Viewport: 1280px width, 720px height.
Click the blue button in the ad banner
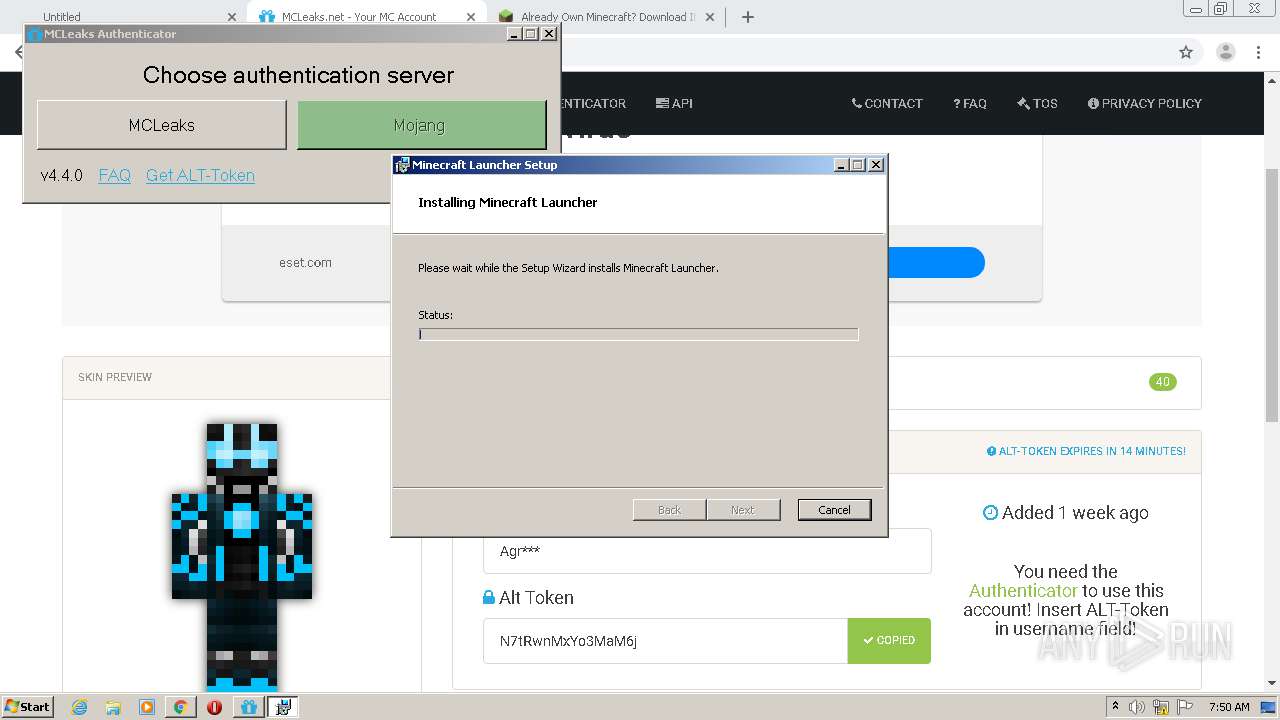click(936, 263)
